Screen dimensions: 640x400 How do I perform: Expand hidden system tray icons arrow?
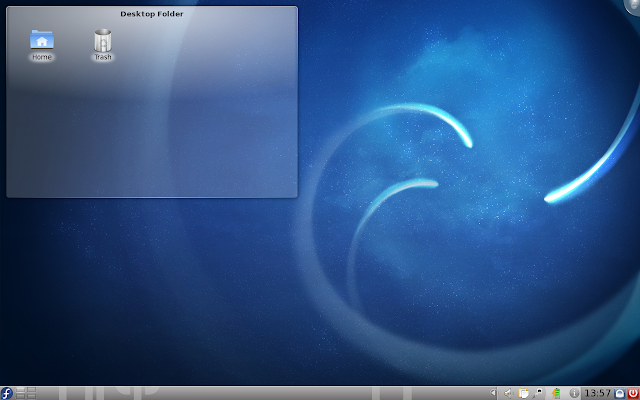(x=494, y=392)
